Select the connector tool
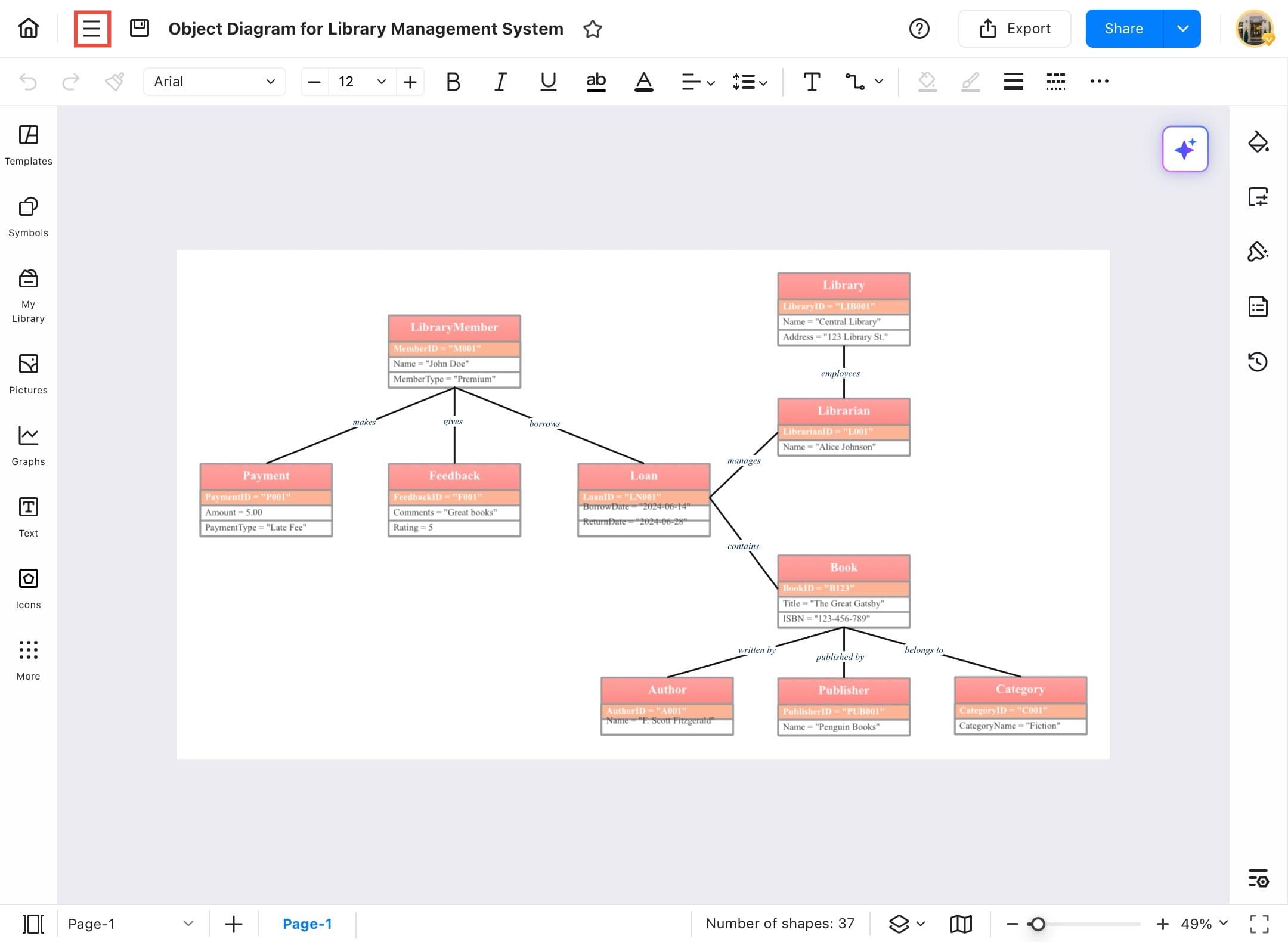Screen dimensions: 1288x942 pos(854,82)
